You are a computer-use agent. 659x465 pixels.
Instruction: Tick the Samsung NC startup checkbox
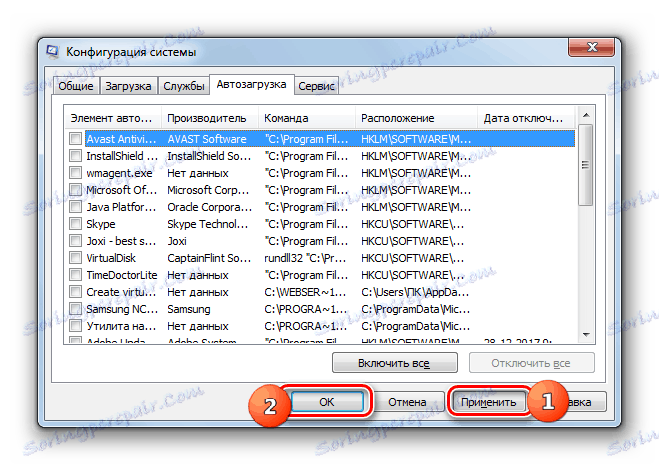76,309
